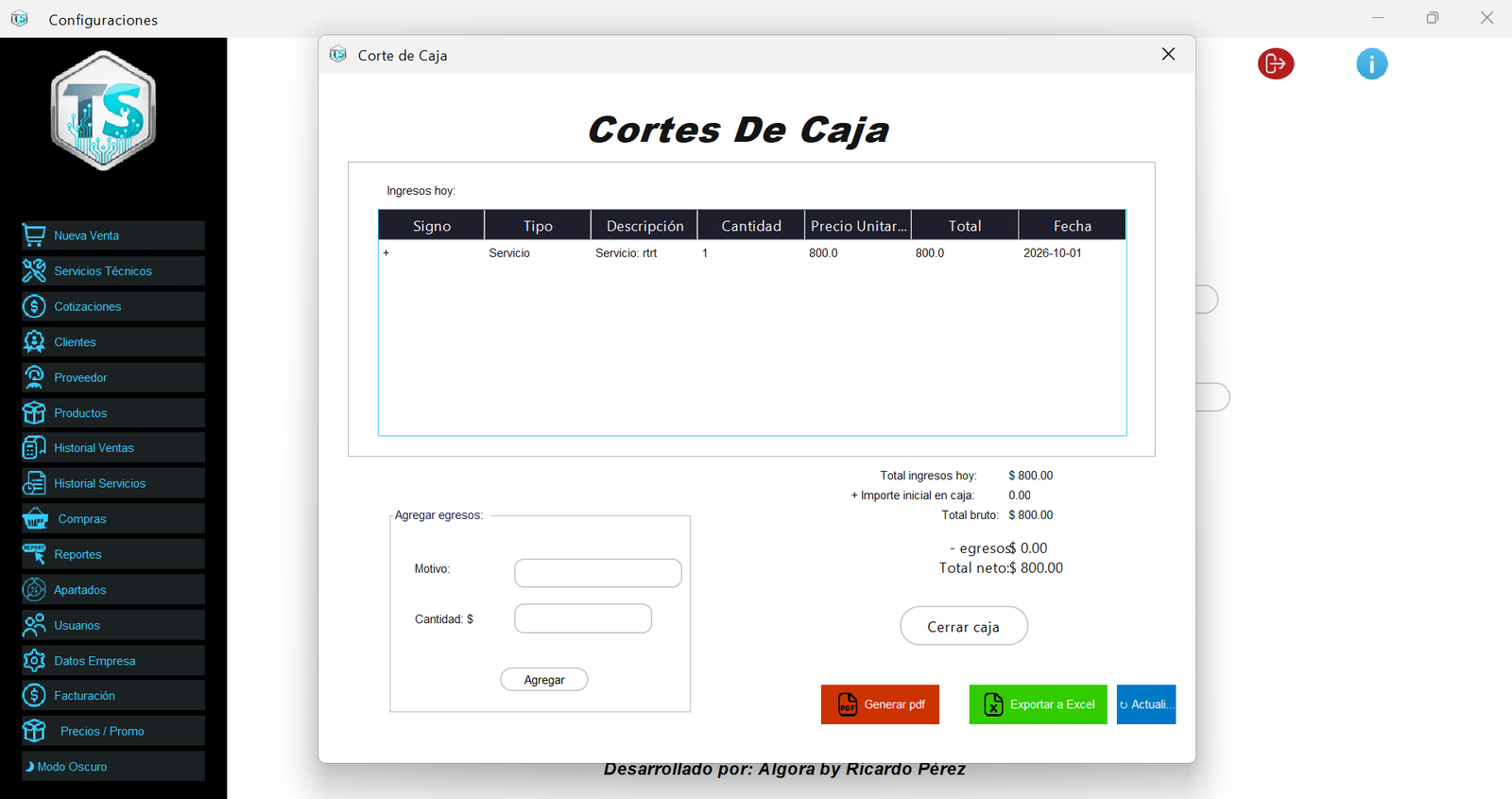The image size is (1512, 799).
Task: Click the Generar pdf button
Action: point(880,704)
